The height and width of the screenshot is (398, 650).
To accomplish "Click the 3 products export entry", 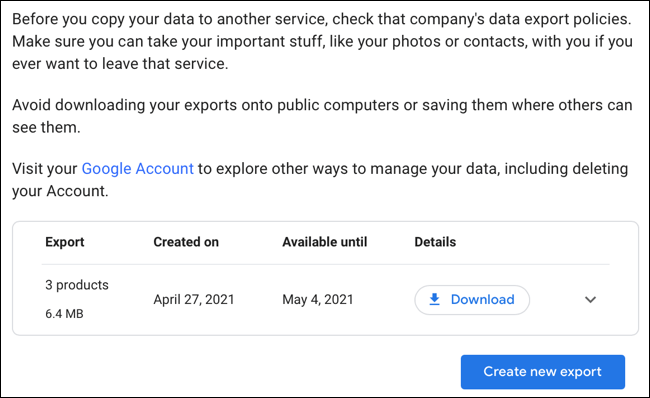I will (77, 285).
